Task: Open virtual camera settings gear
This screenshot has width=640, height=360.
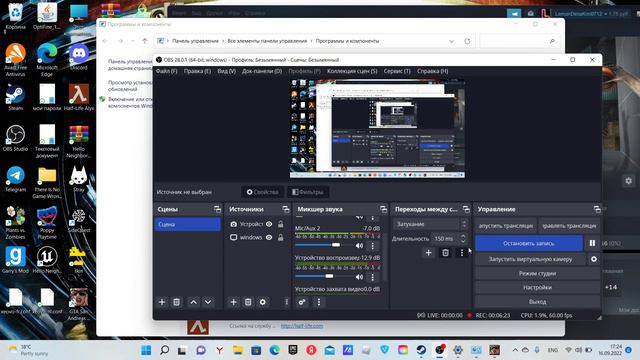Action: [x=594, y=259]
